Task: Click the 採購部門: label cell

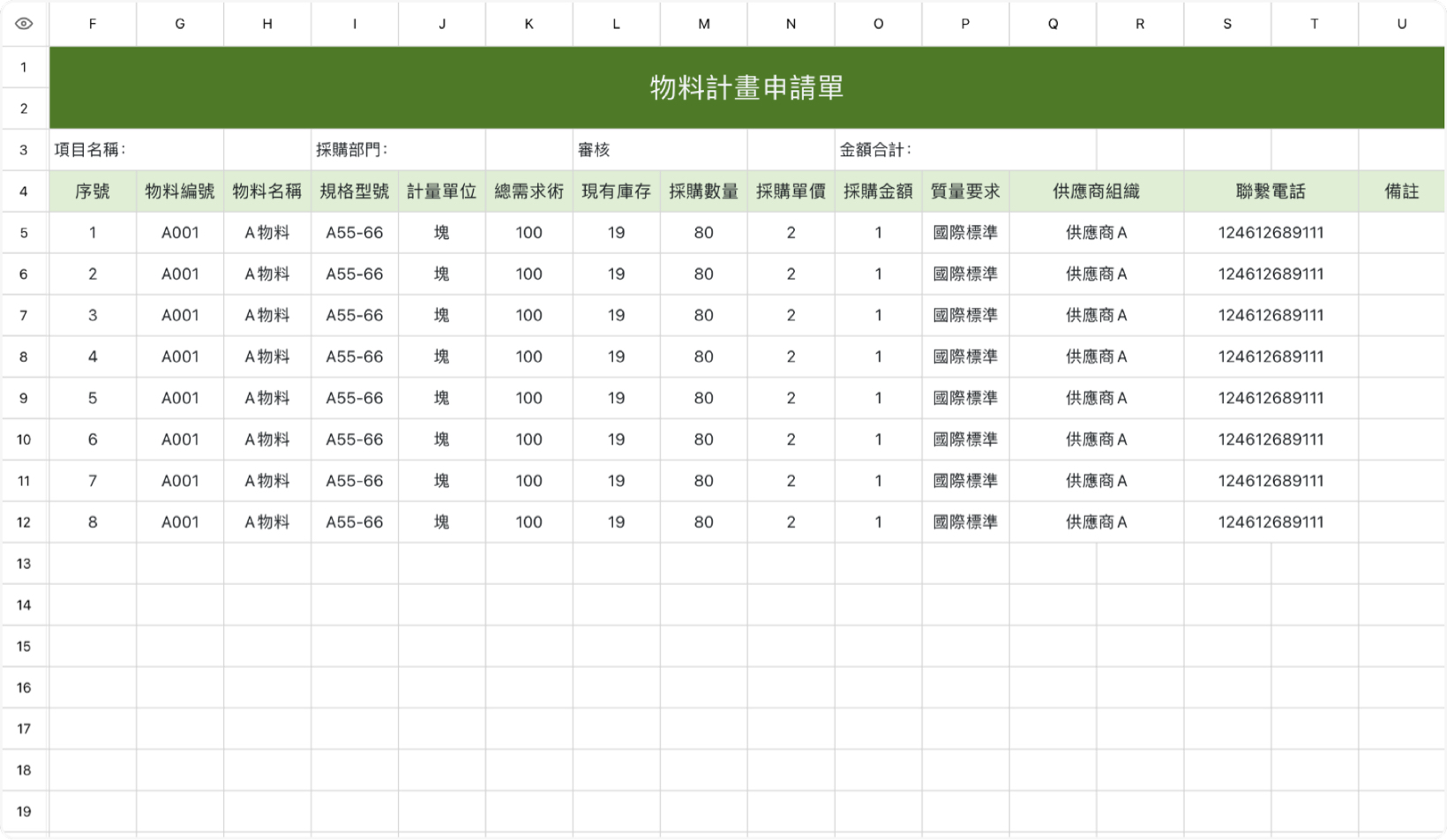Action: point(398,150)
